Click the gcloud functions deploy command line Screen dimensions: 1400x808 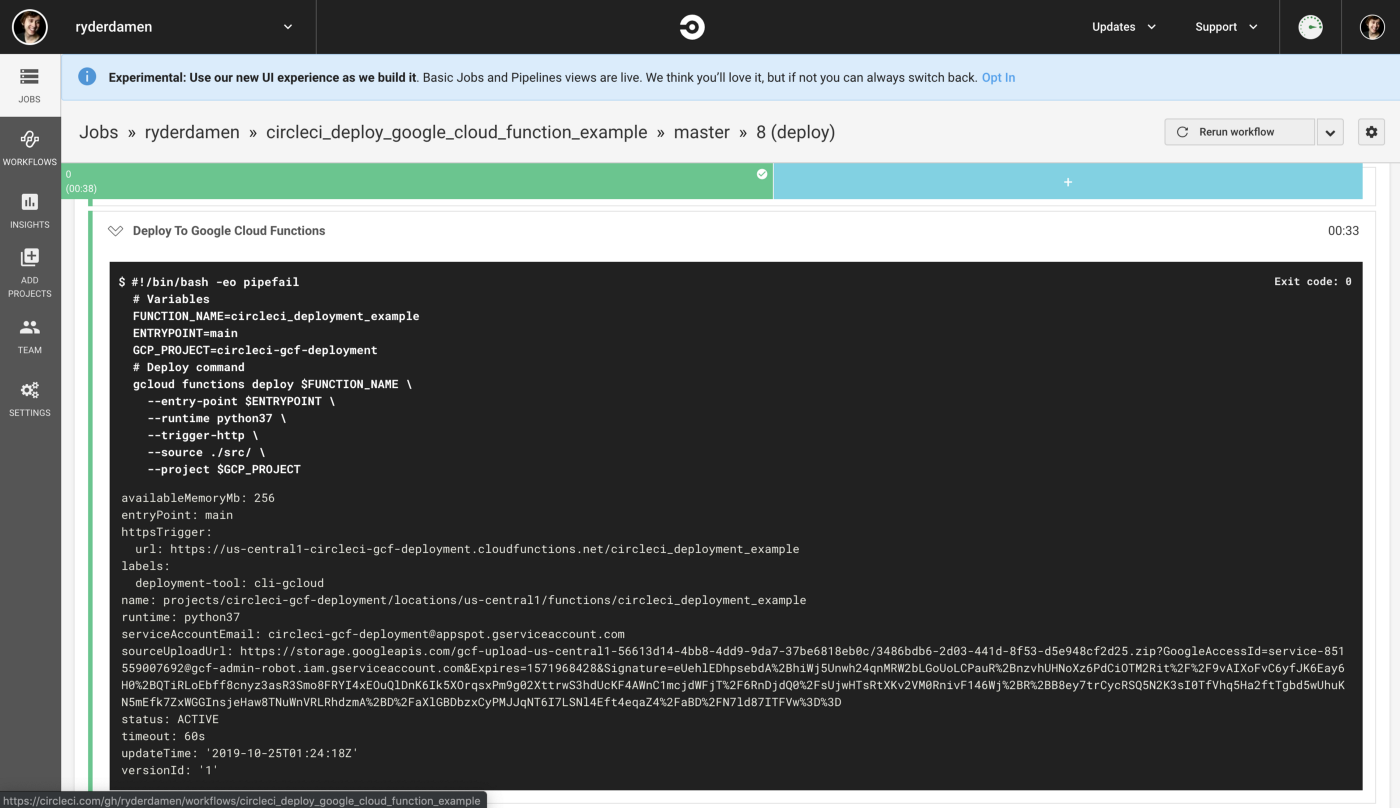(x=272, y=384)
